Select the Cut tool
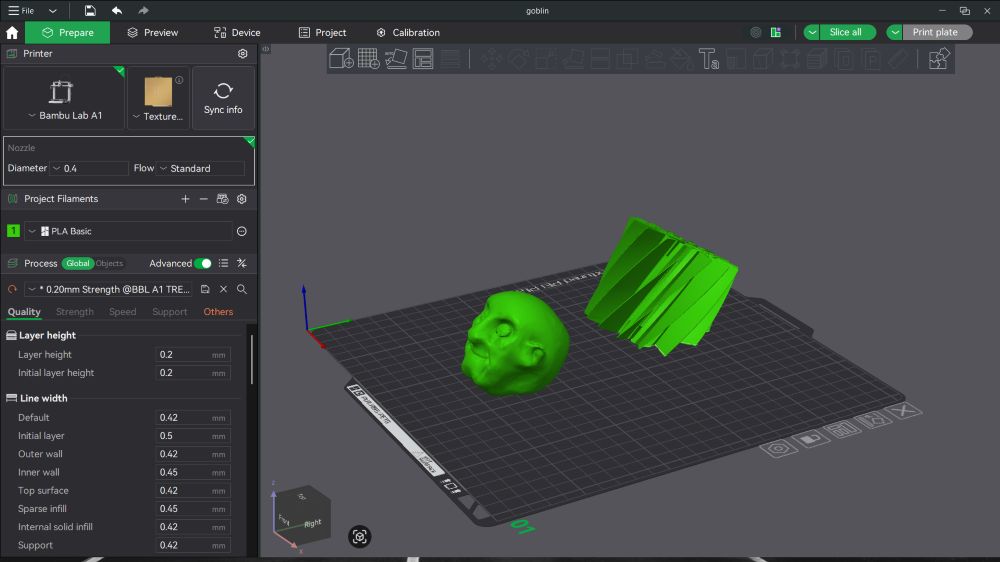This screenshot has height=562, width=1000. (x=600, y=59)
